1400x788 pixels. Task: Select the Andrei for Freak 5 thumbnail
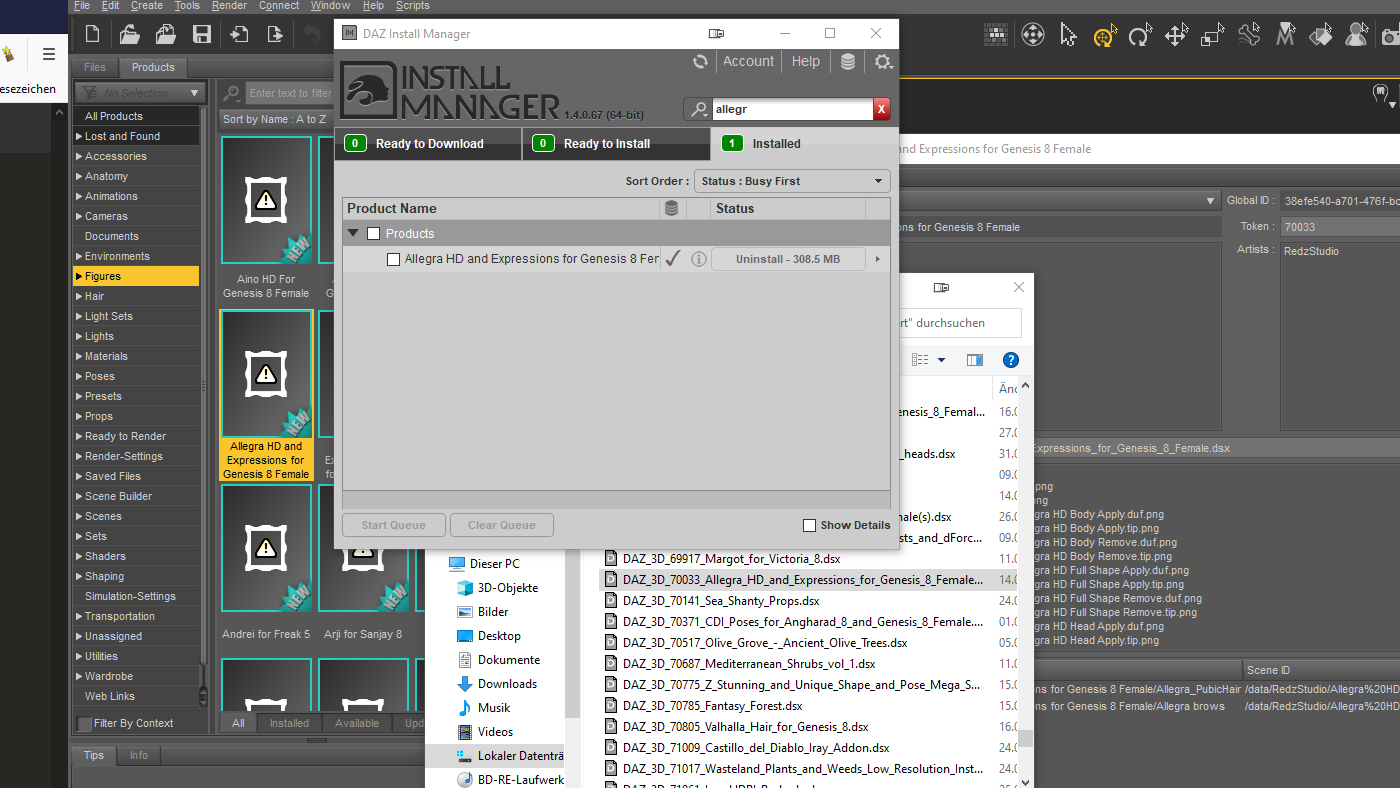coord(266,548)
